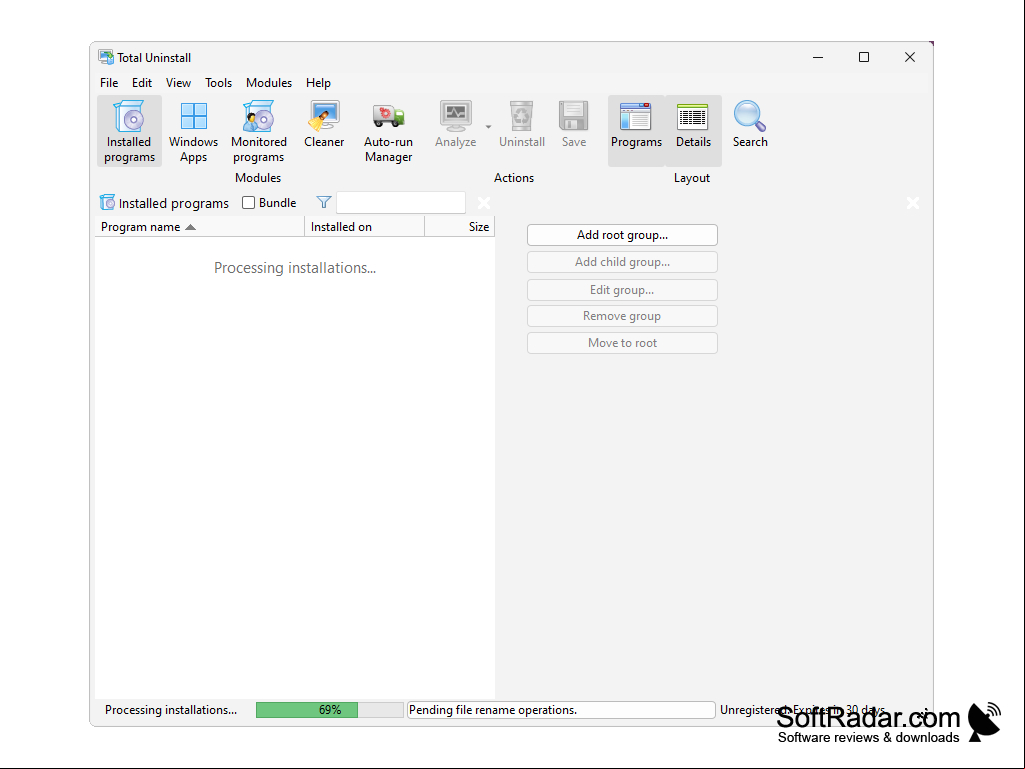The image size is (1025, 769).
Task: Sort by Program name column
Action: click(200, 227)
